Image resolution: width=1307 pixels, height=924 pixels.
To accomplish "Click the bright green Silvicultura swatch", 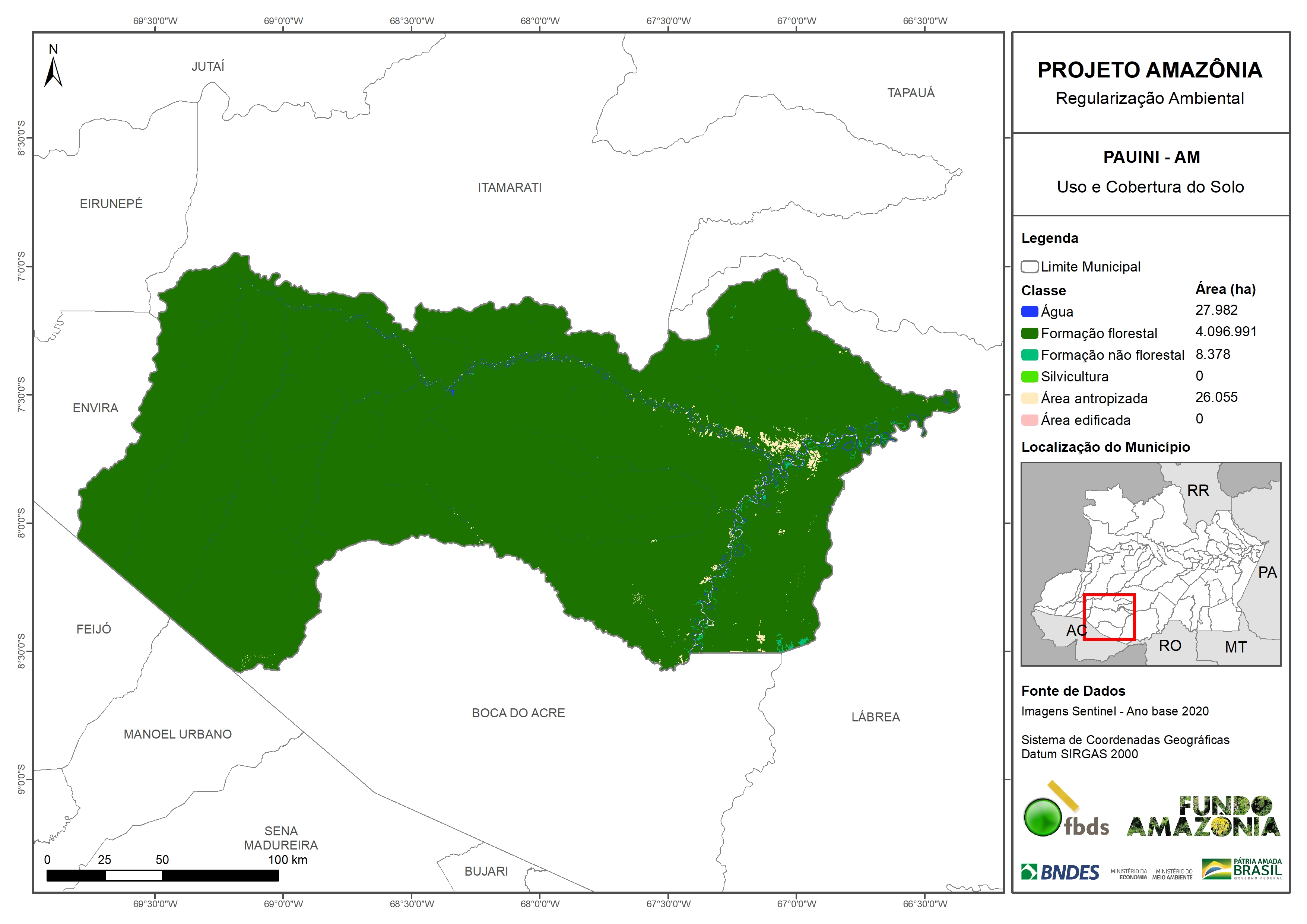I will point(1029,376).
